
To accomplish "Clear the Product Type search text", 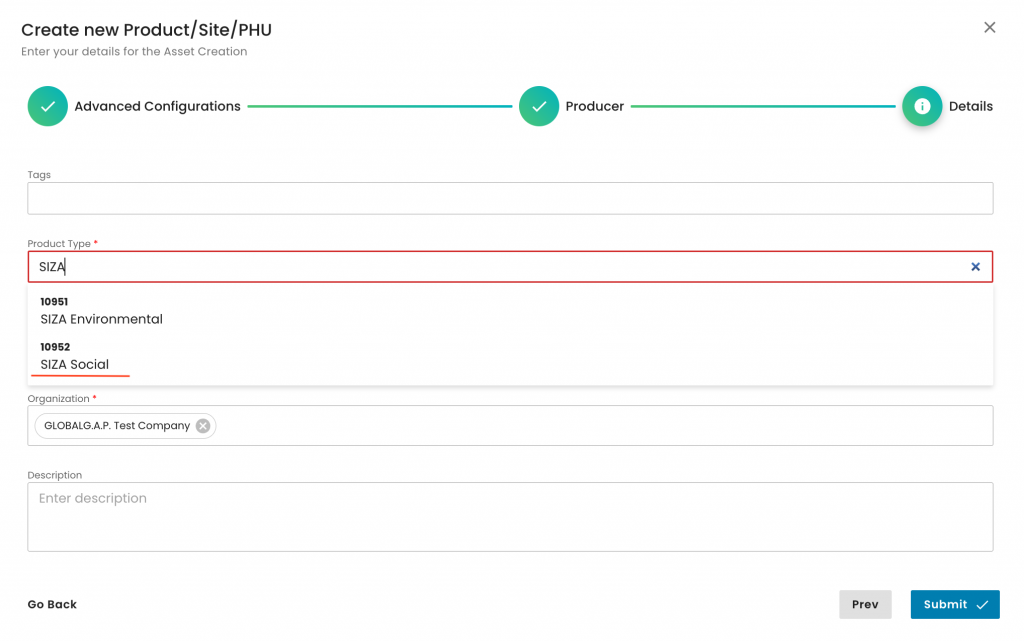I will point(975,267).
